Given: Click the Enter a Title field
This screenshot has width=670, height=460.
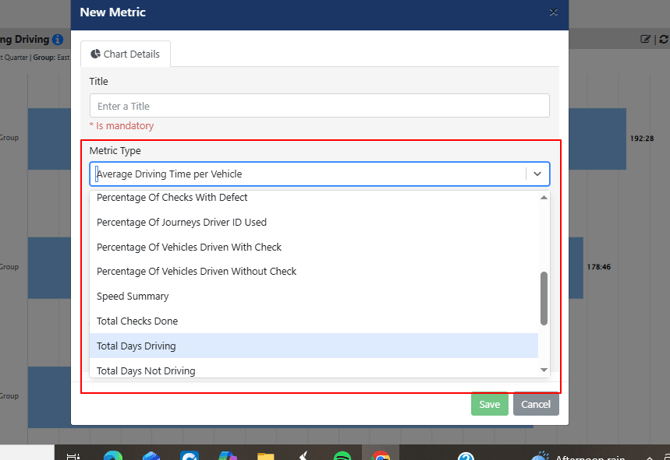Looking at the screenshot, I should 319,106.
